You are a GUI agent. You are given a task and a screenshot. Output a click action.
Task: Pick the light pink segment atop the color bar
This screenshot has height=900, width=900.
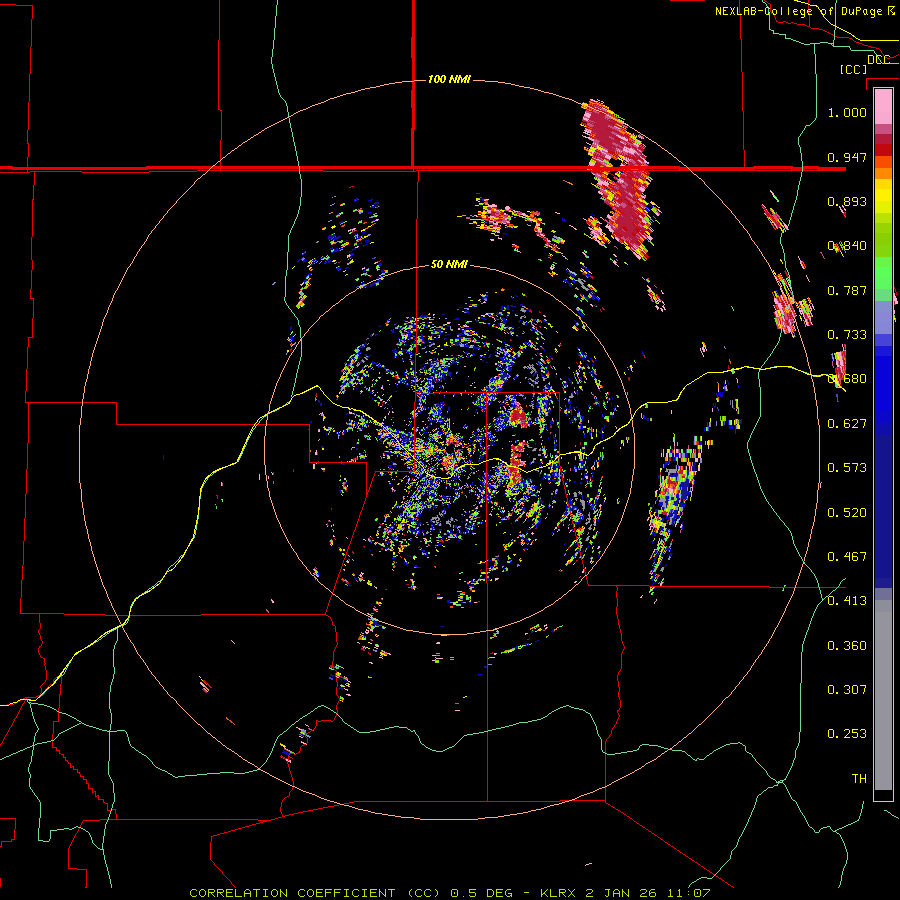(x=883, y=106)
